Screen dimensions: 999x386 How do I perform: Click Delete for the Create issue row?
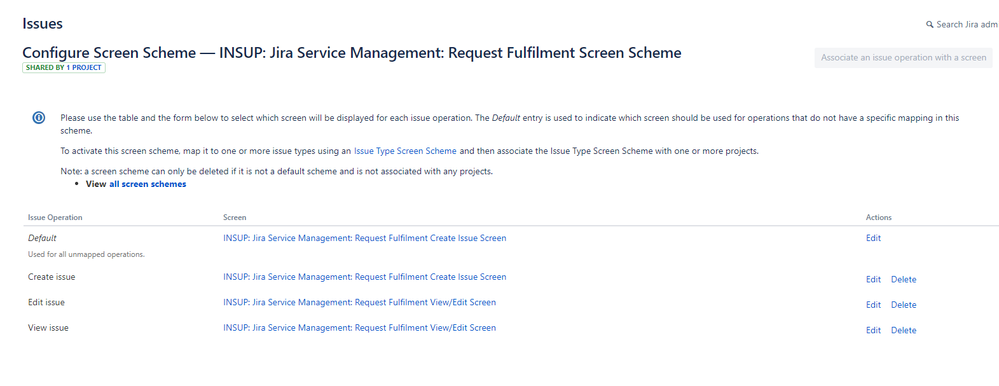click(903, 280)
